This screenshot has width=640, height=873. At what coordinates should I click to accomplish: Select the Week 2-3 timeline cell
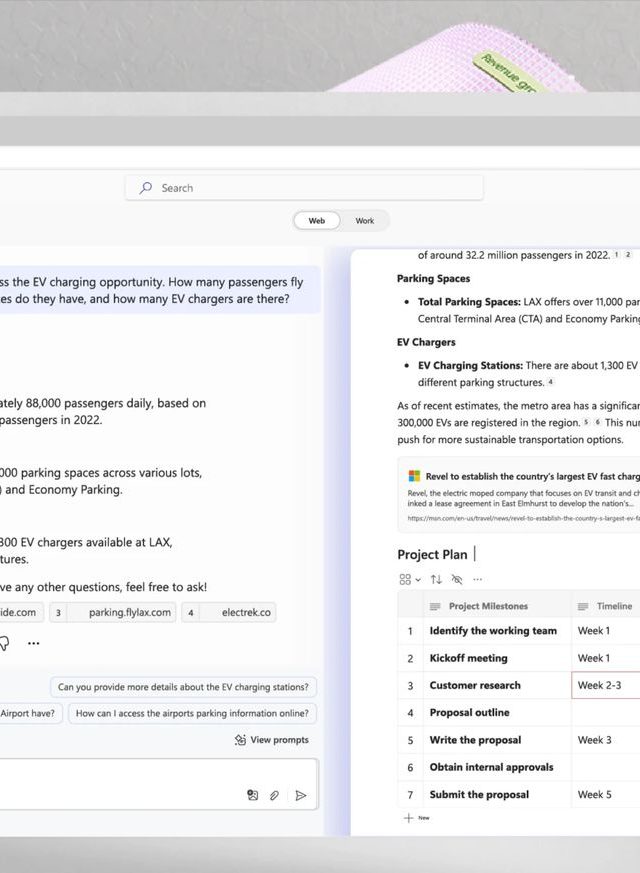(x=605, y=685)
